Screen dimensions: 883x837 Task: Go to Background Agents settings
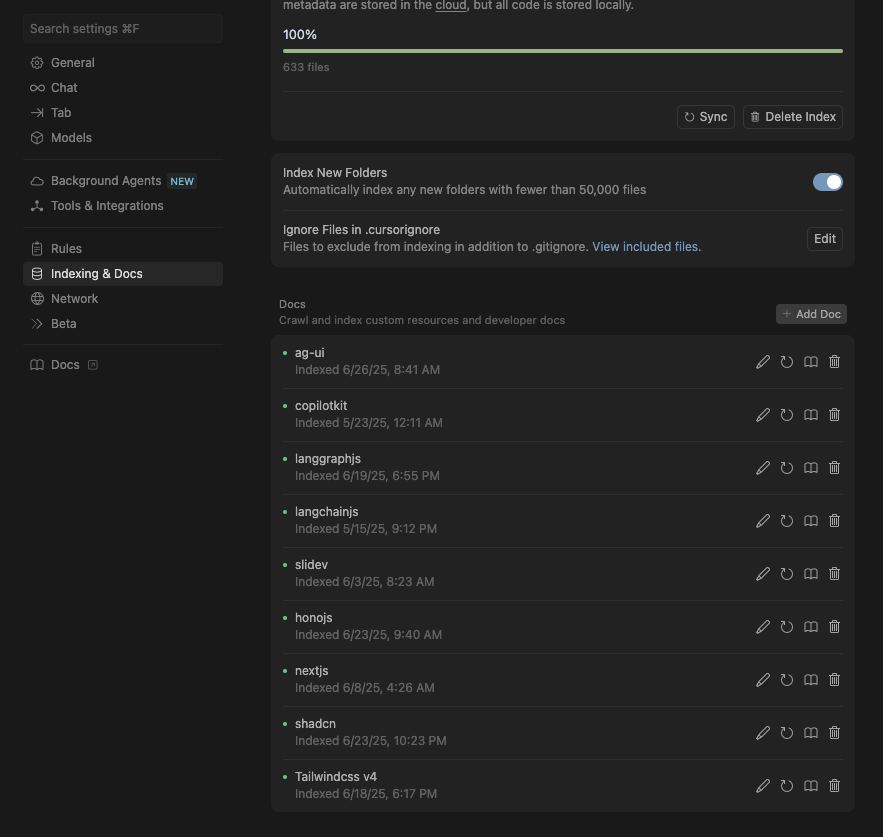point(106,181)
